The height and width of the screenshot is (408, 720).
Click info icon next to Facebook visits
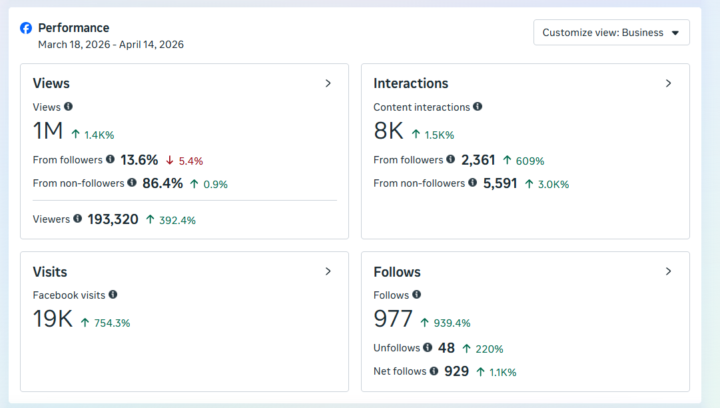coord(113,294)
